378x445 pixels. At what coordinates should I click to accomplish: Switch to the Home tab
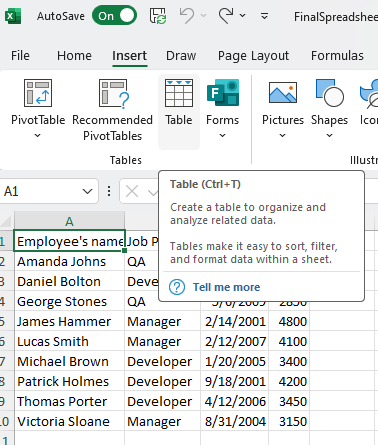tap(74, 55)
